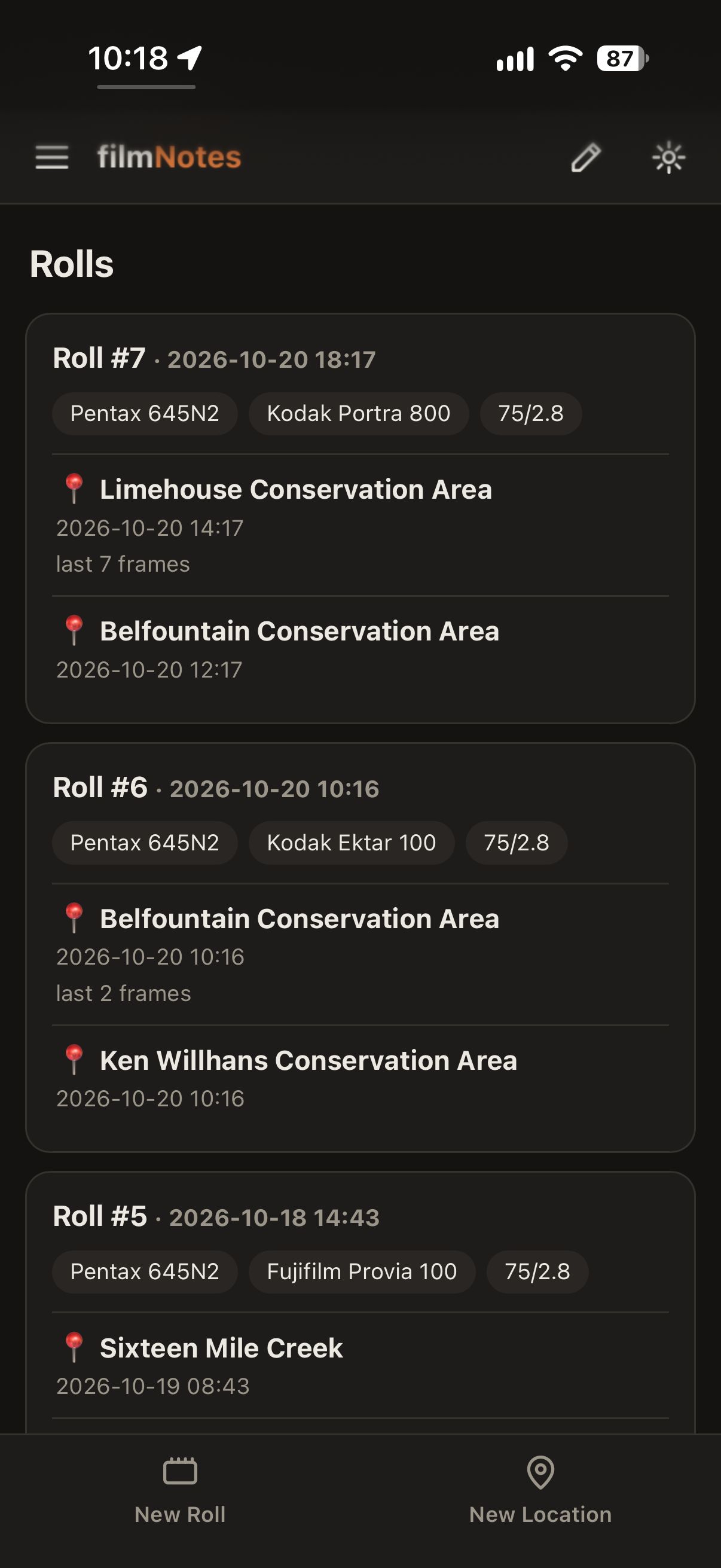Open Belfountain Conservation Area entry in Roll #7

[360, 648]
